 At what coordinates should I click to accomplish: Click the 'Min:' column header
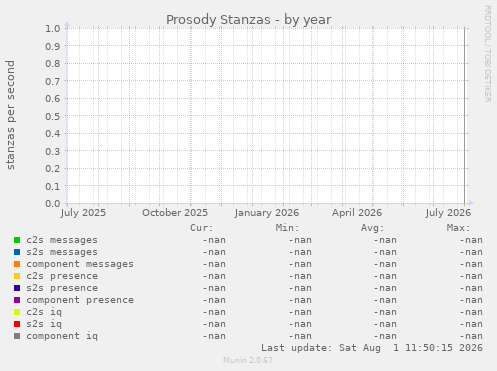[x=287, y=228]
